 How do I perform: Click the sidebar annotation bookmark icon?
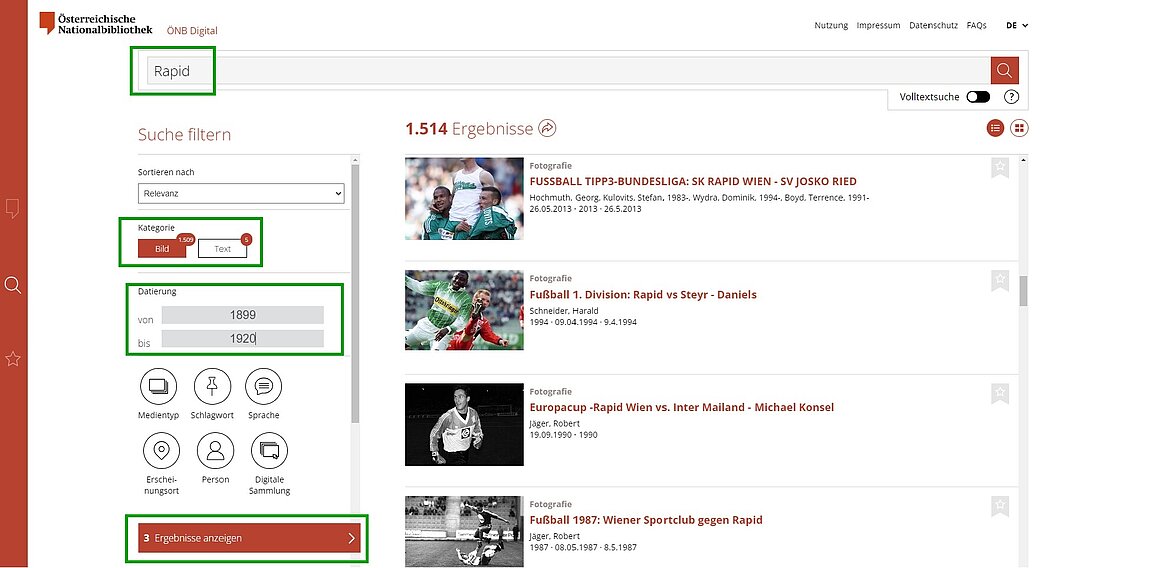(12, 209)
